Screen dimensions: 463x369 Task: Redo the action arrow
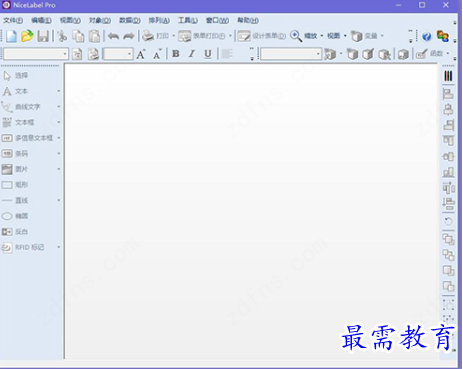click(x=129, y=36)
